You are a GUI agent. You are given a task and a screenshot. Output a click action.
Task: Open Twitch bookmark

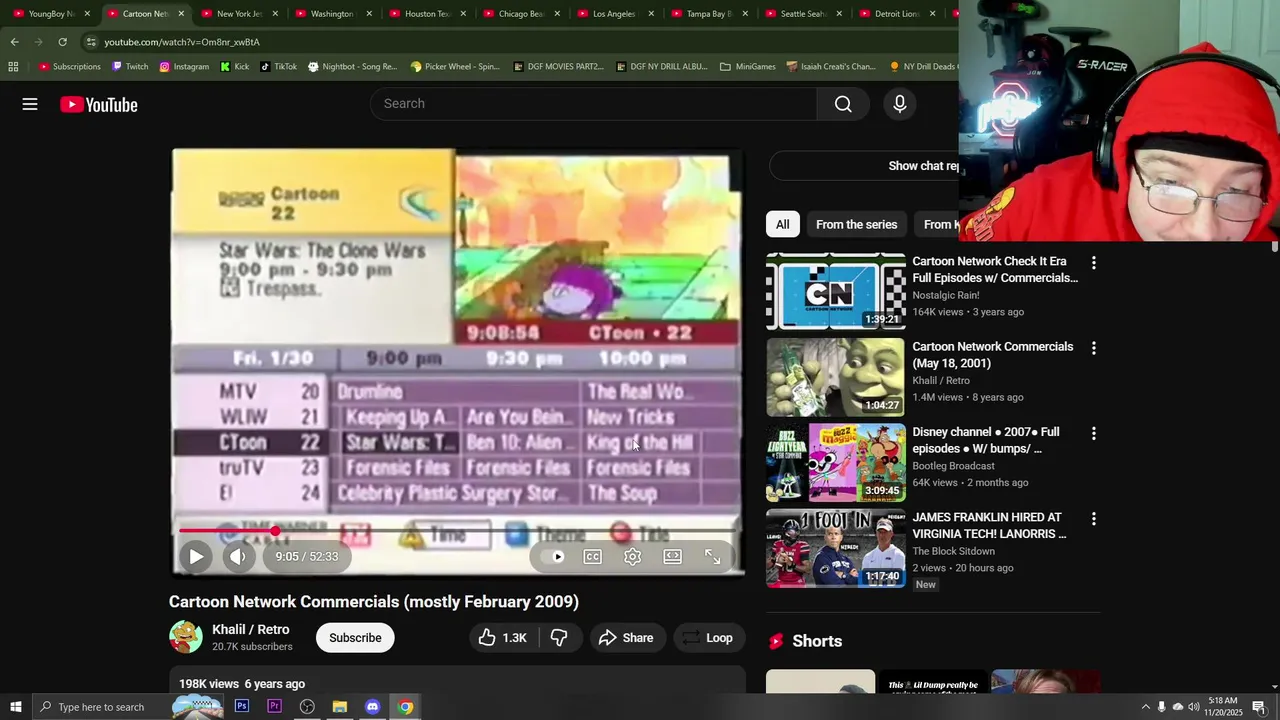(130, 67)
